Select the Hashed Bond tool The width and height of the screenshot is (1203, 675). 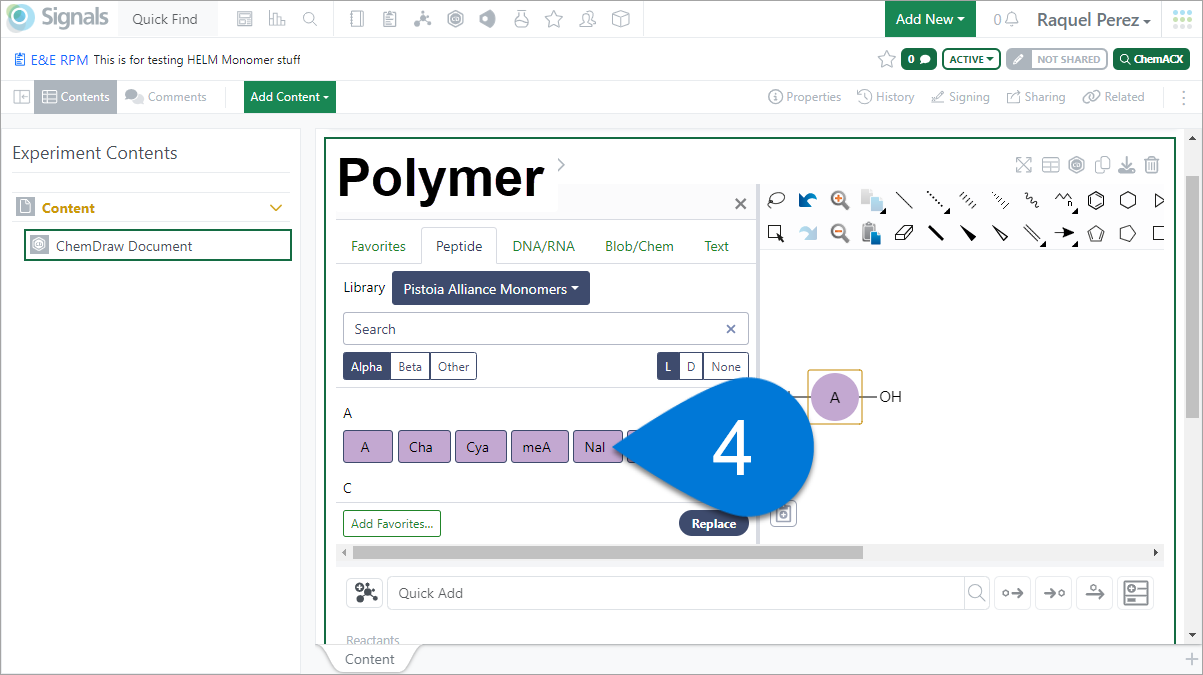[968, 200]
